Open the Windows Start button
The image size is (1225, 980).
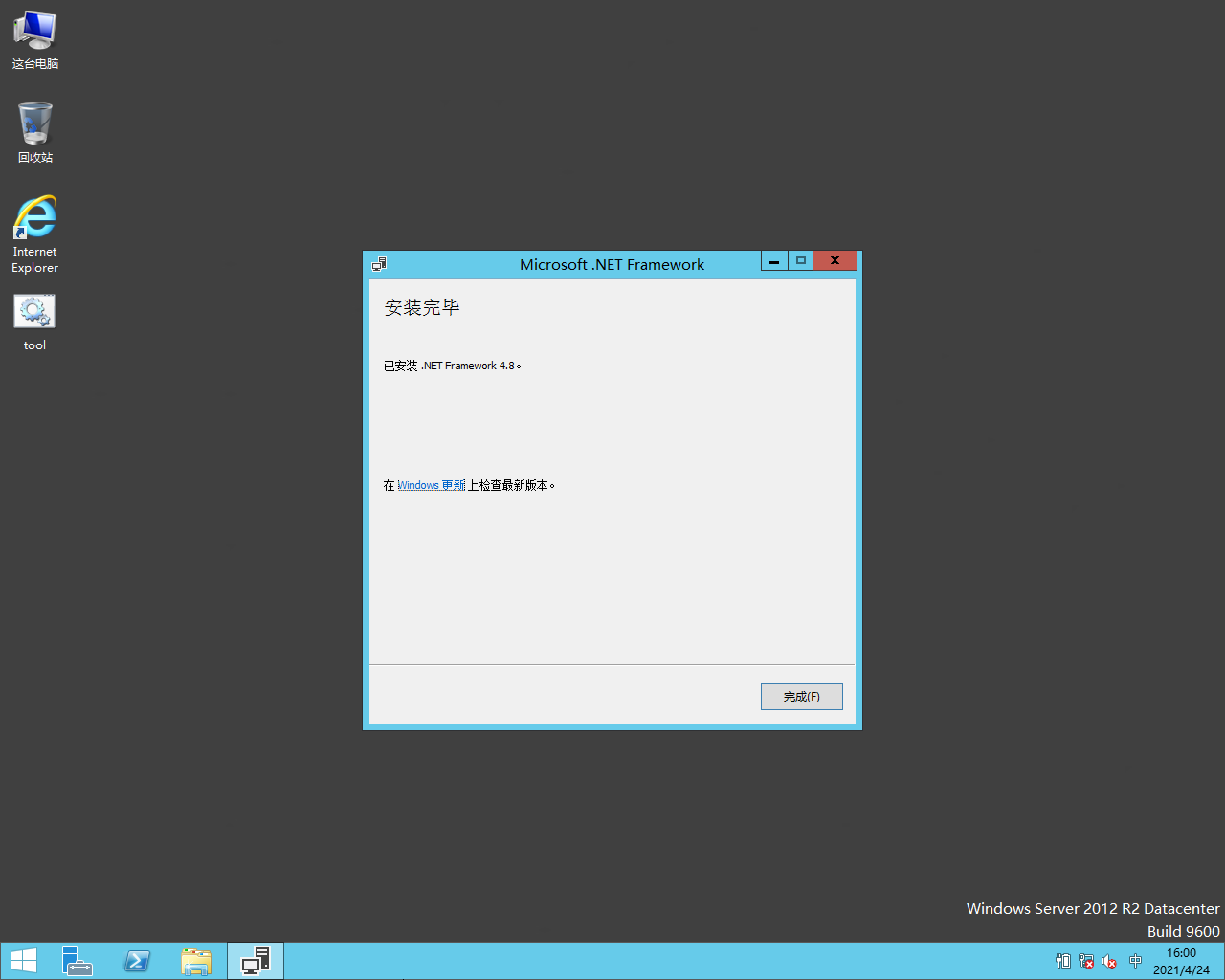(24, 961)
